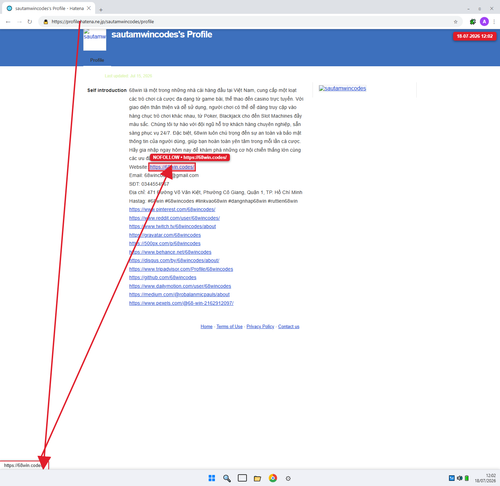Open taskbar Search magnifier icon
Screen dimensions: 500x486
pos(227,478)
